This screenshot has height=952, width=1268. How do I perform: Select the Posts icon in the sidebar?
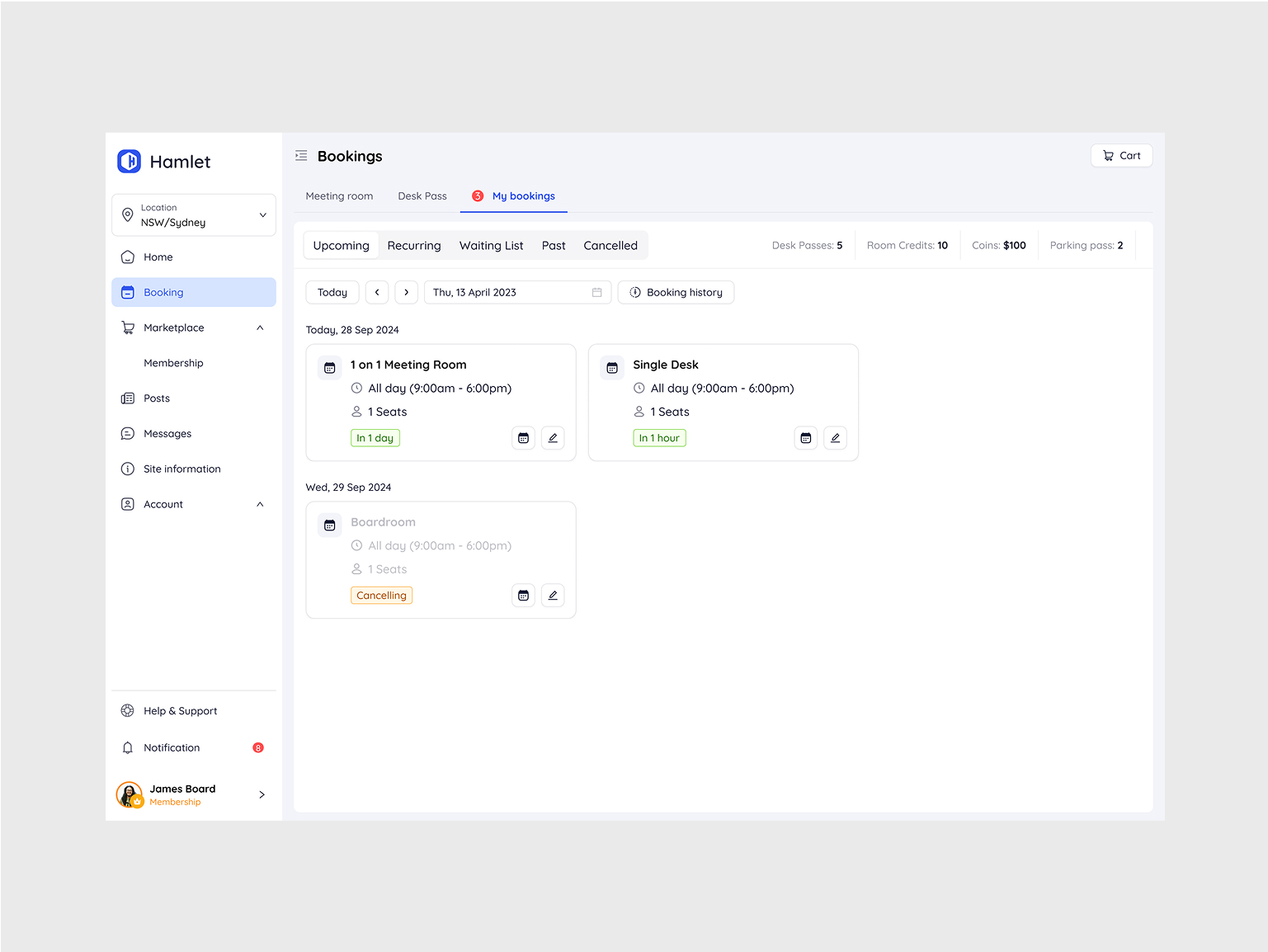point(128,398)
